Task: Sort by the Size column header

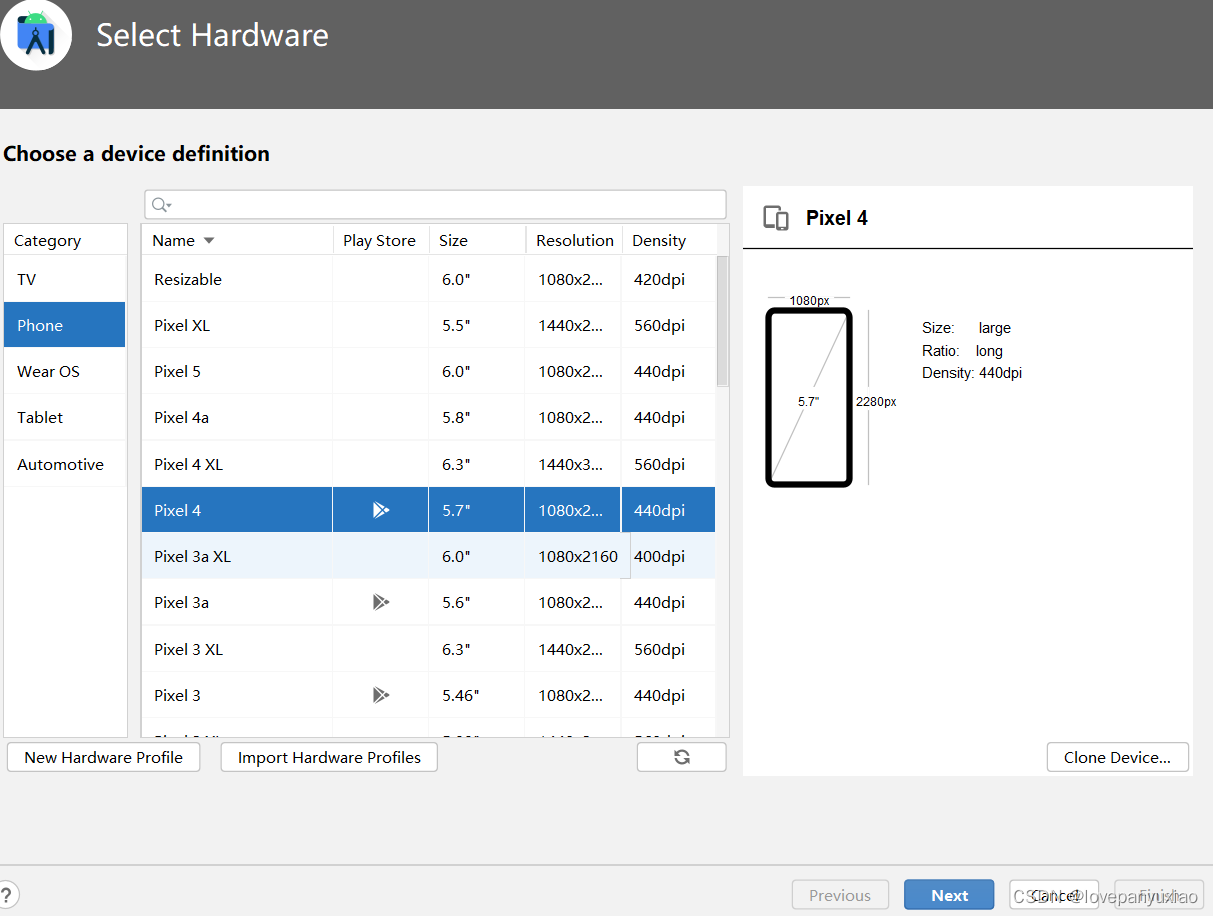Action: click(x=477, y=240)
